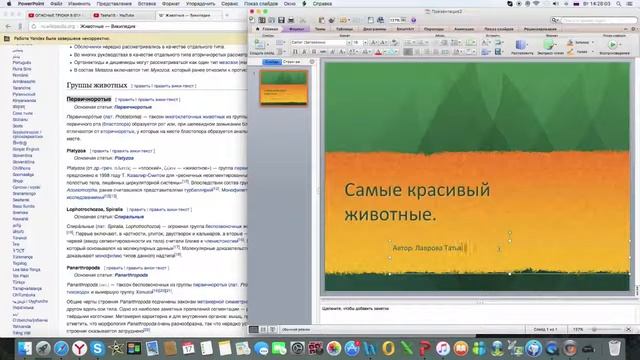Click the slide title Самые красивый животные
The width and height of the screenshot is (640, 360).
[x=417, y=202]
